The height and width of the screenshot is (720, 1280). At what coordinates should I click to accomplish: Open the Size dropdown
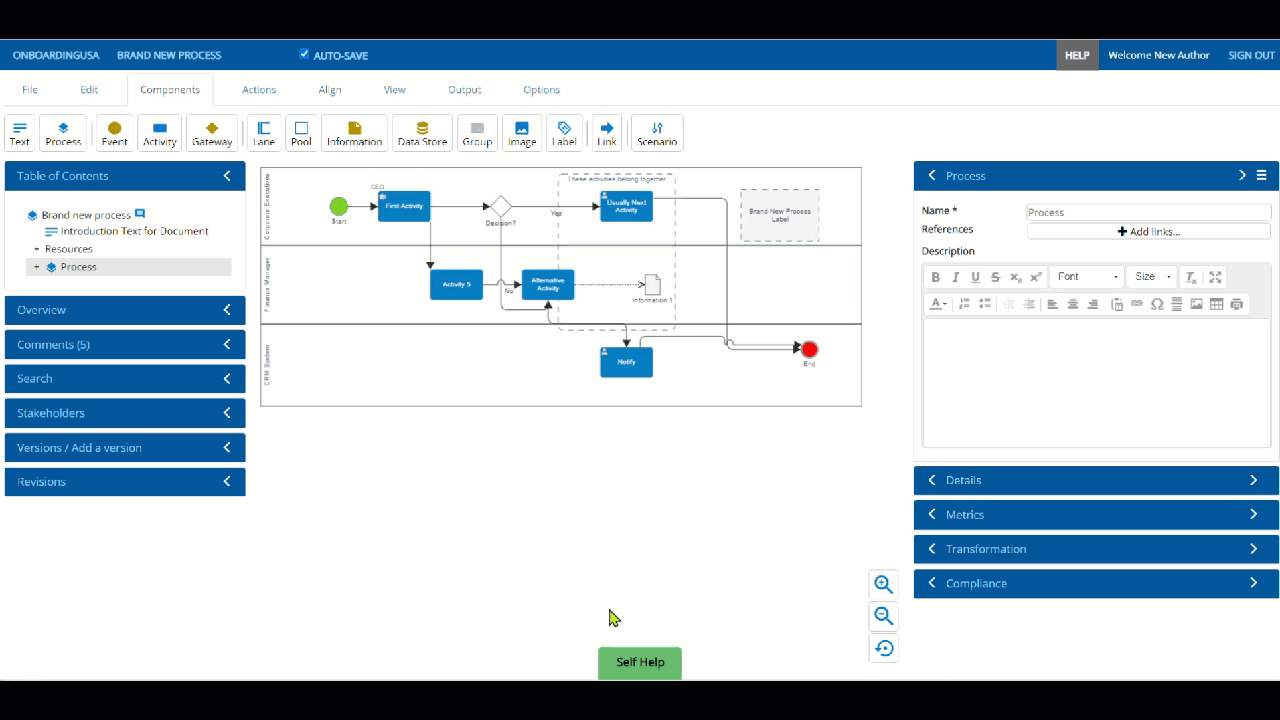pos(1152,277)
